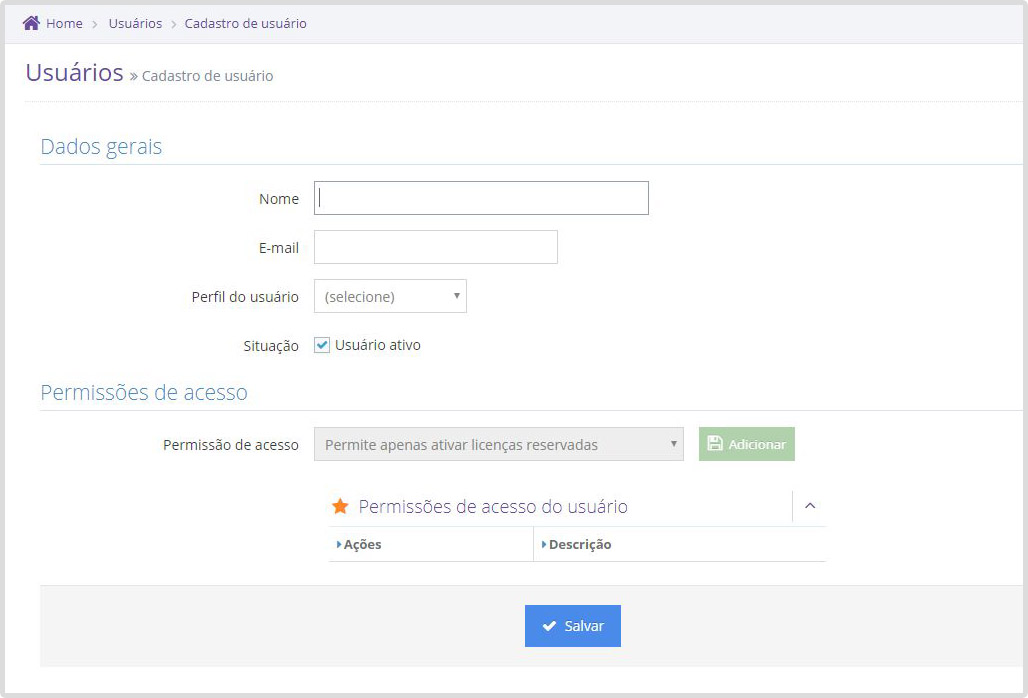Image resolution: width=1028 pixels, height=698 pixels.
Task: Sort by the Ações column arrow
Action: point(339,544)
